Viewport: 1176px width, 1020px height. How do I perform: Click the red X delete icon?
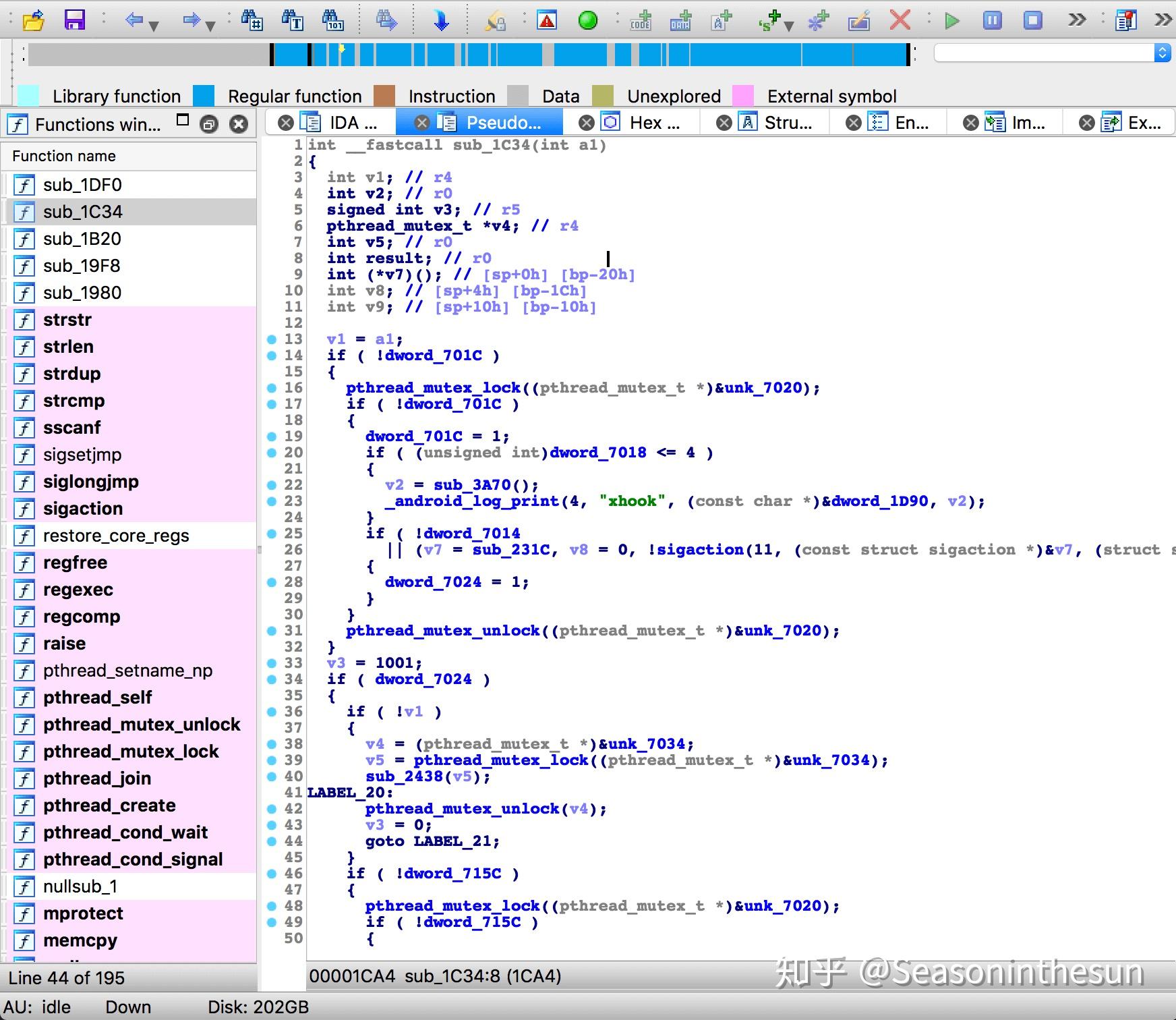tap(900, 20)
